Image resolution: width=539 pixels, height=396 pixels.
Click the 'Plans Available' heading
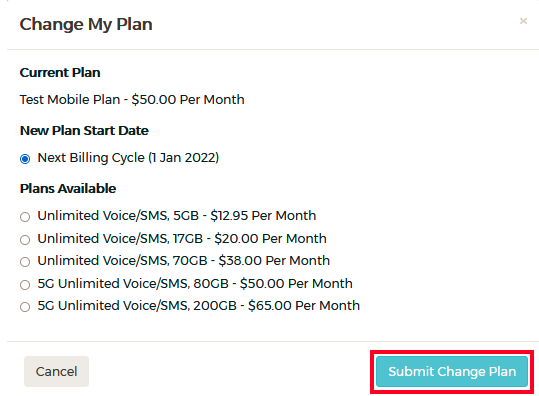point(68,189)
